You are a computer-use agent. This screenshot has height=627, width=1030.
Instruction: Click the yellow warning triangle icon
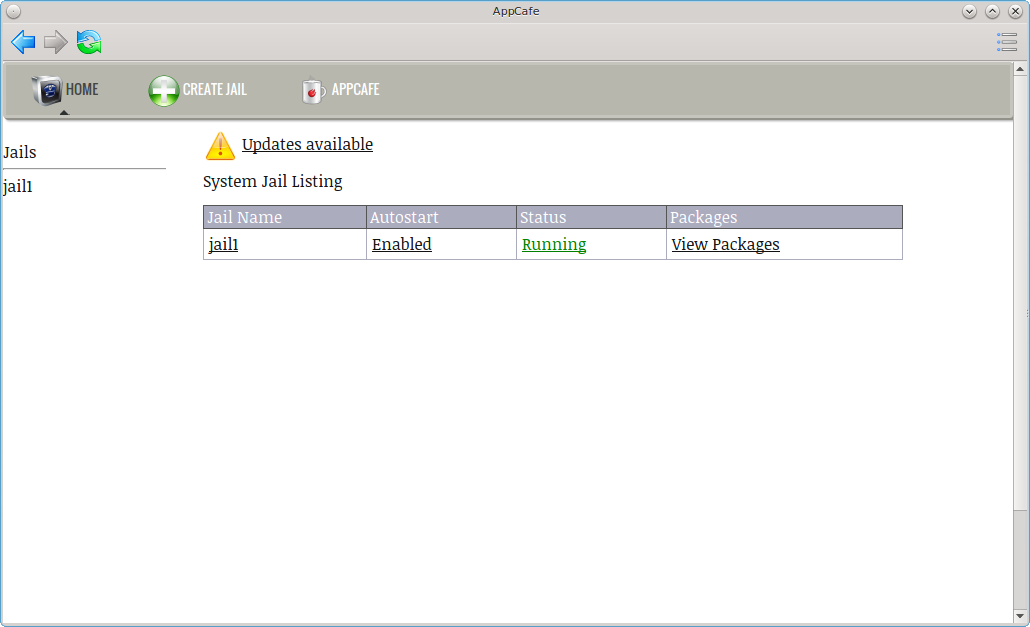point(220,146)
